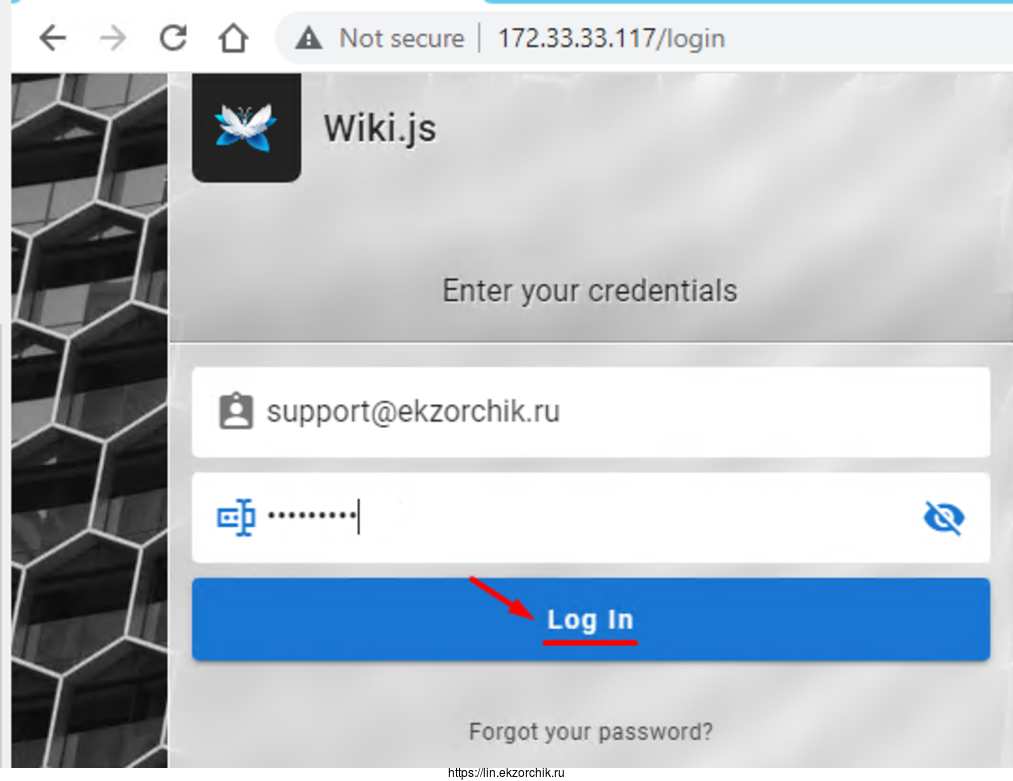Click the browser forward arrow

(x=114, y=38)
